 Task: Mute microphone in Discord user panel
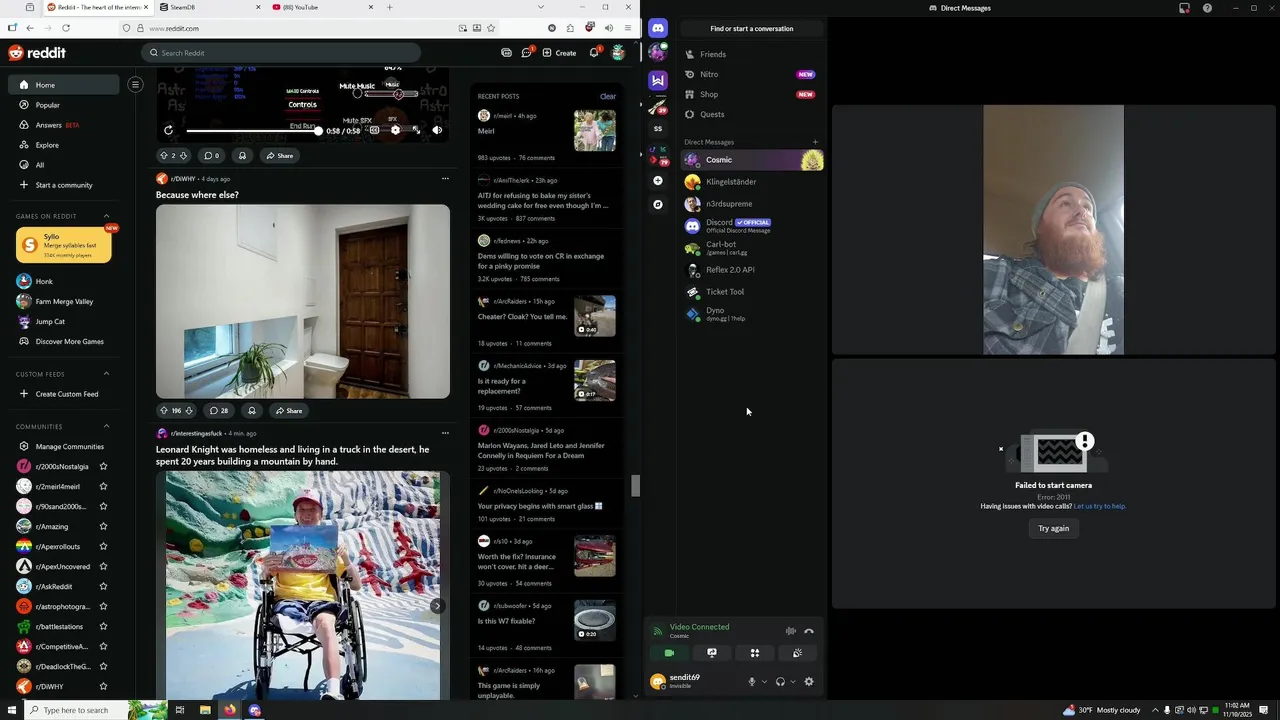click(x=751, y=682)
